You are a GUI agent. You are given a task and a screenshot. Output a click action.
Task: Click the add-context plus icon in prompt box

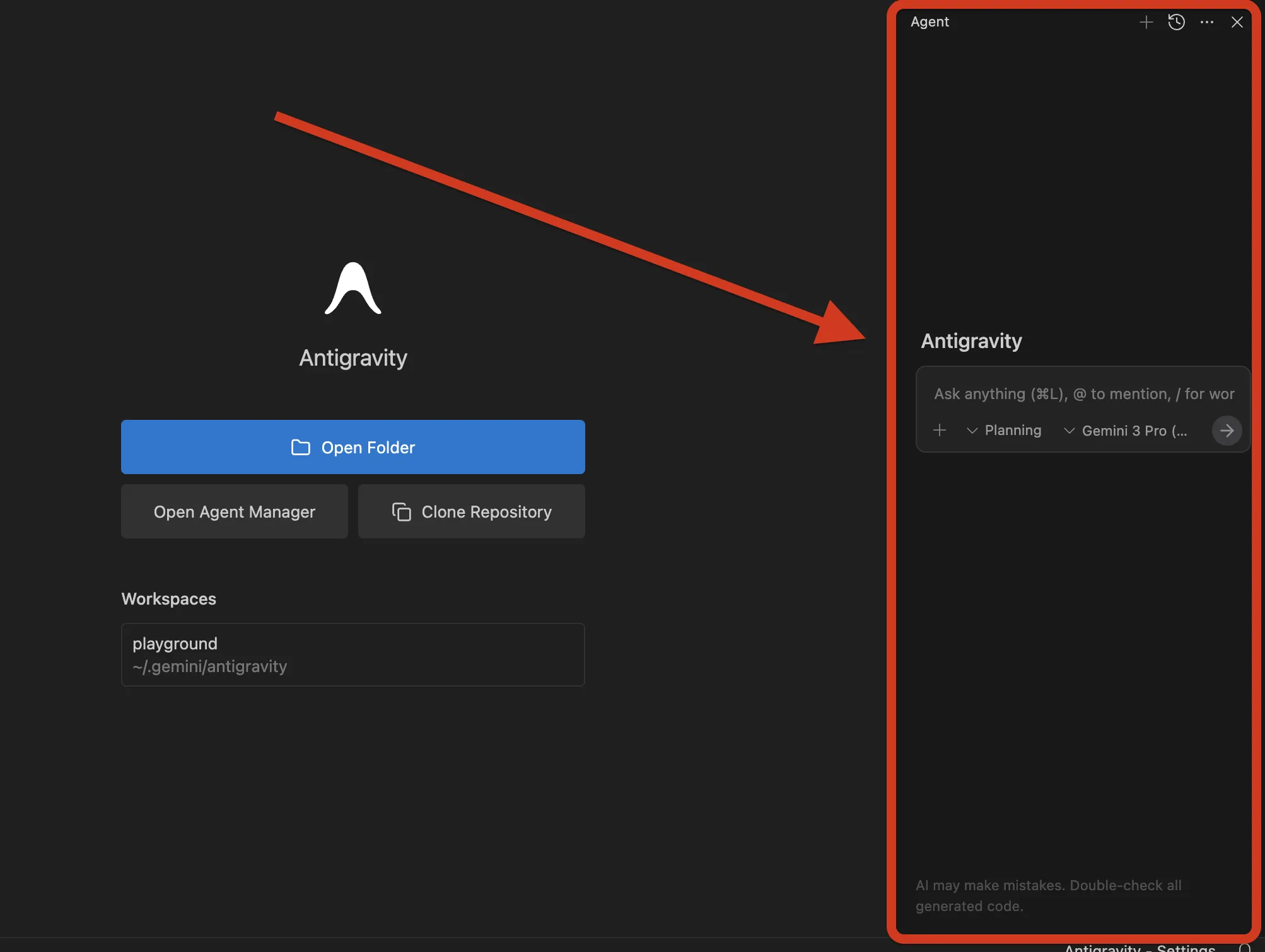pyautogui.click(x=939, y=430)
